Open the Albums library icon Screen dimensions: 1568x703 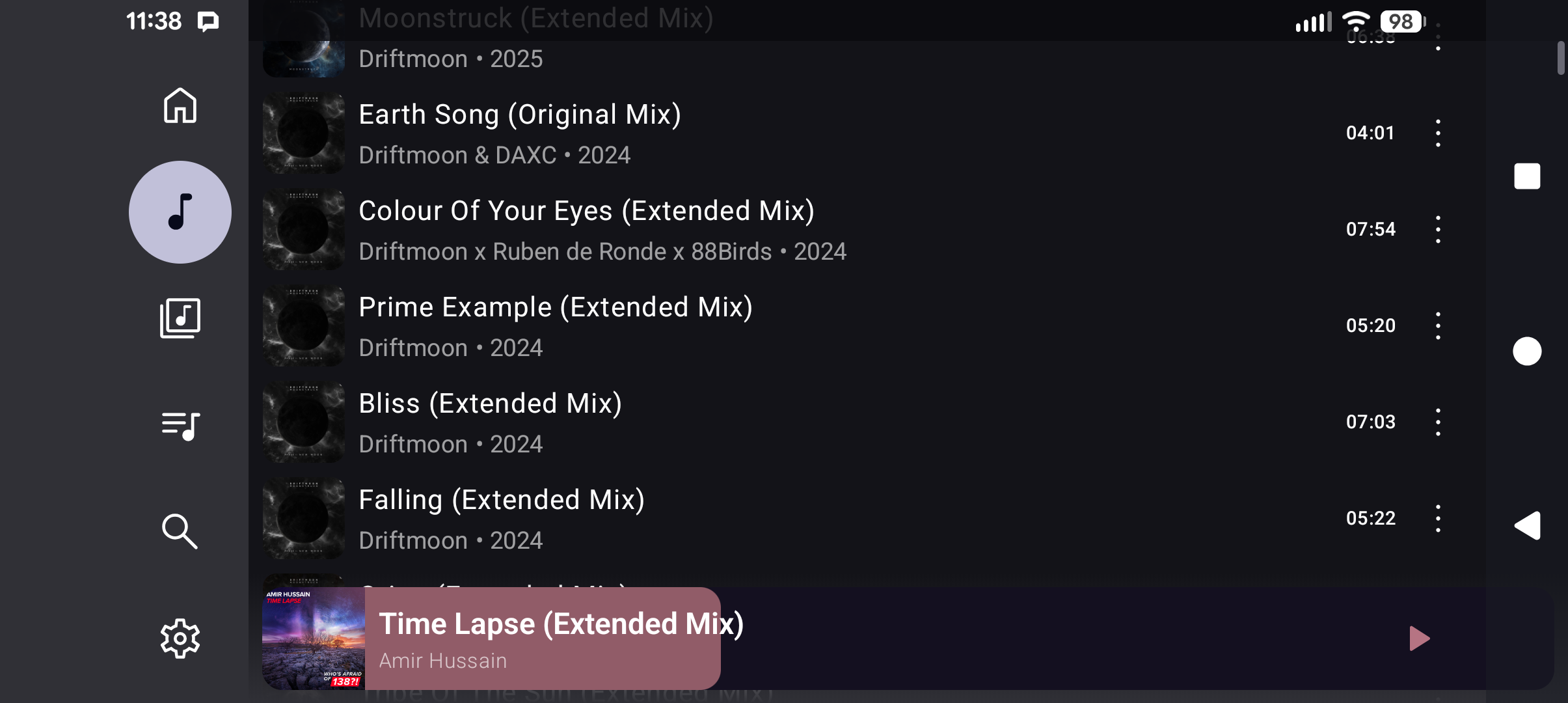(x=180, y=318)
